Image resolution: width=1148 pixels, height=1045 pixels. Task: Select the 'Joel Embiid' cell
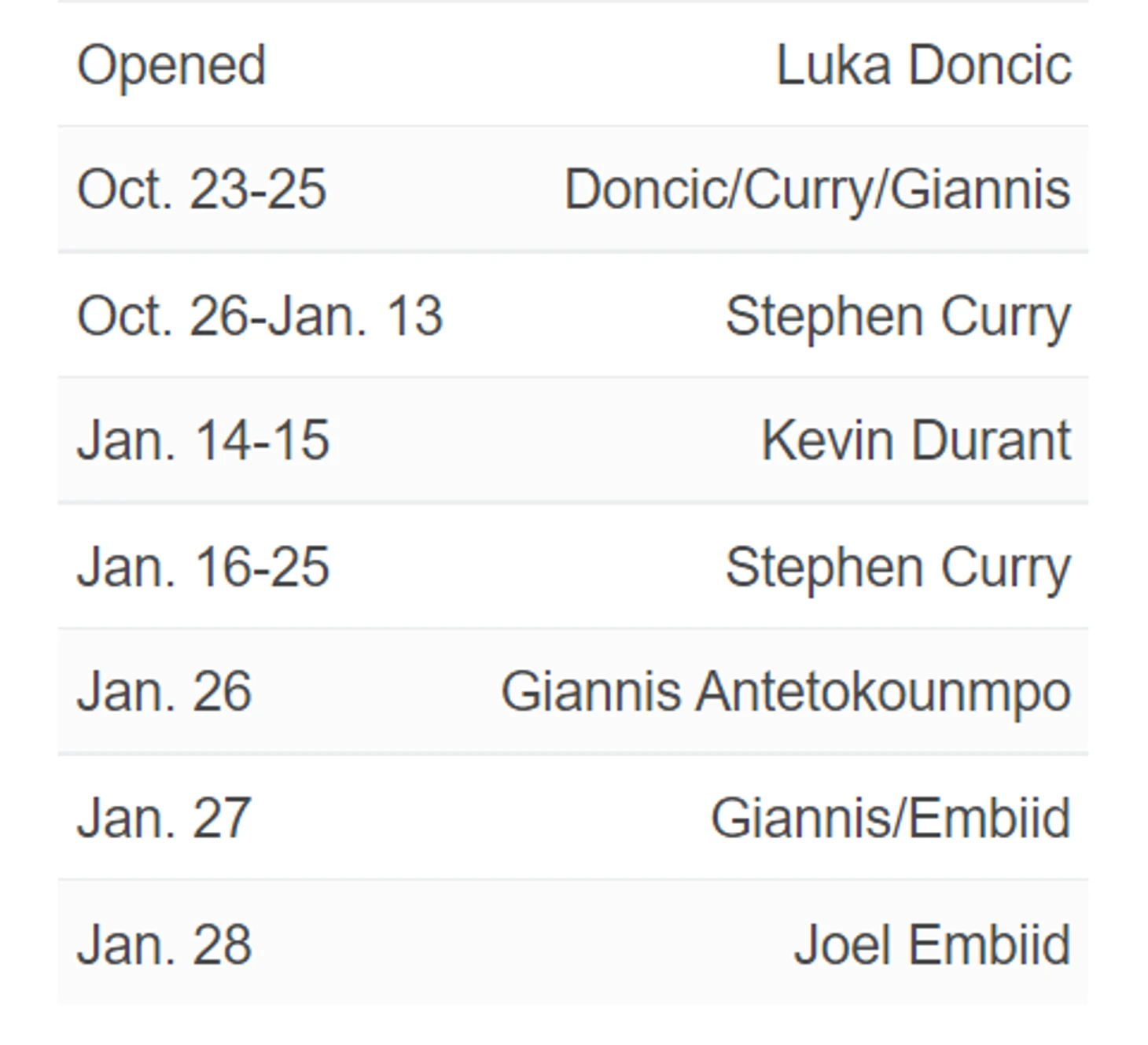click(x=933, y=944)
